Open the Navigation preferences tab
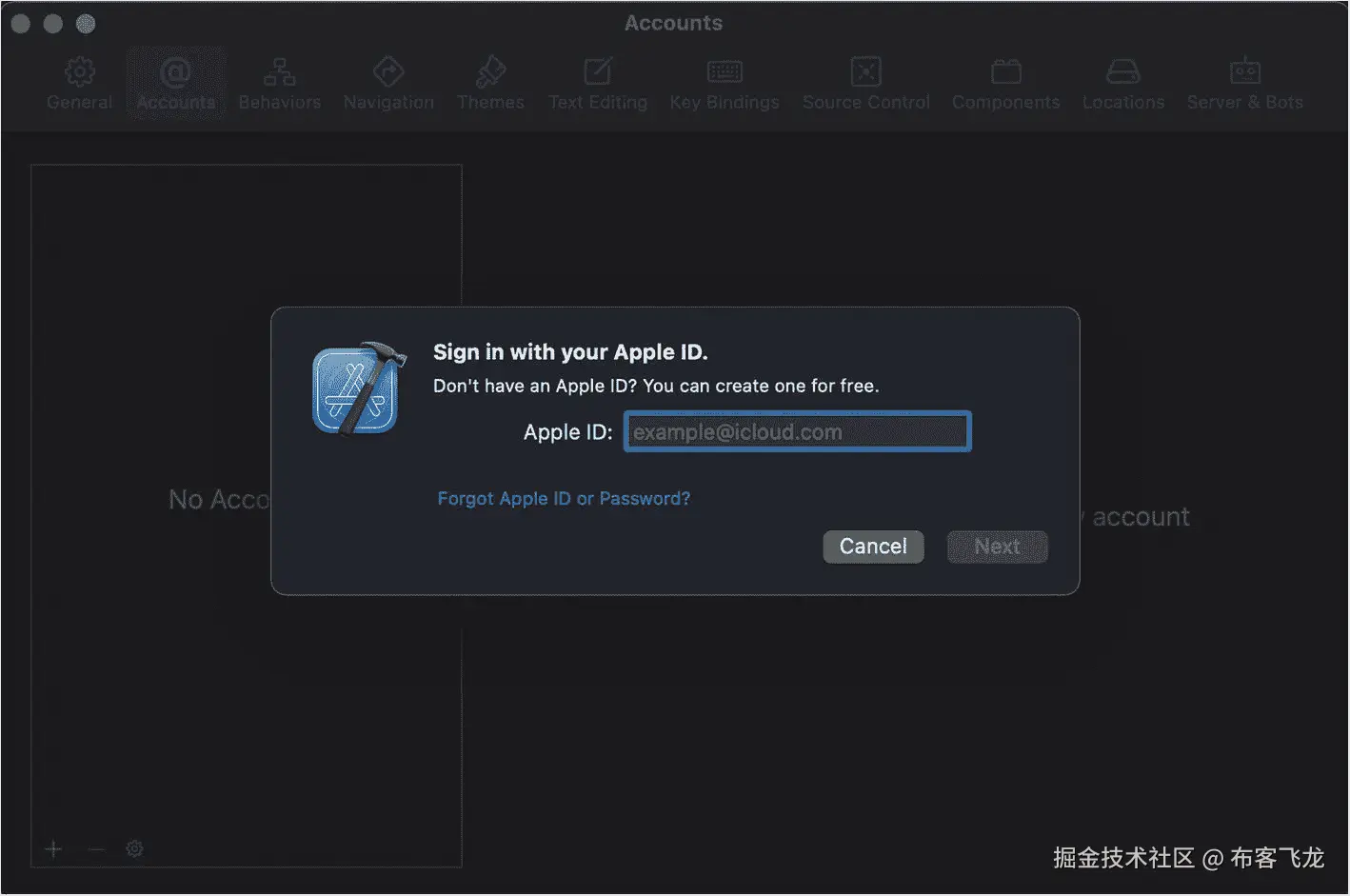This screenshot has width=1350, height=896. [388, 84]
